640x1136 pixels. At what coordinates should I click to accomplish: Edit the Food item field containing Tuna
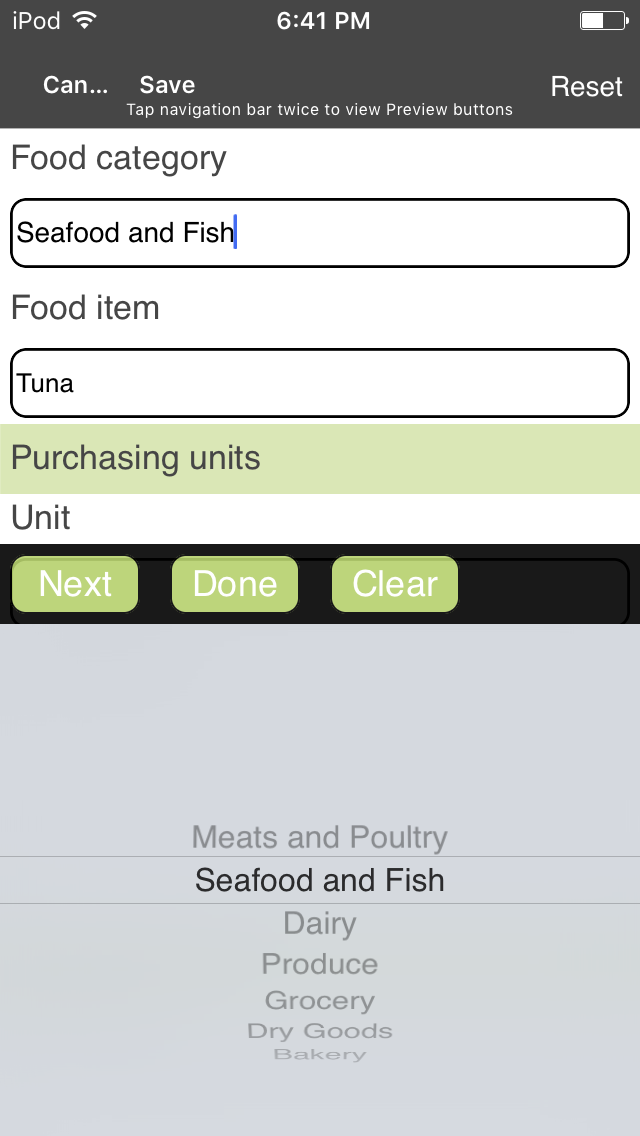(320, 383)
